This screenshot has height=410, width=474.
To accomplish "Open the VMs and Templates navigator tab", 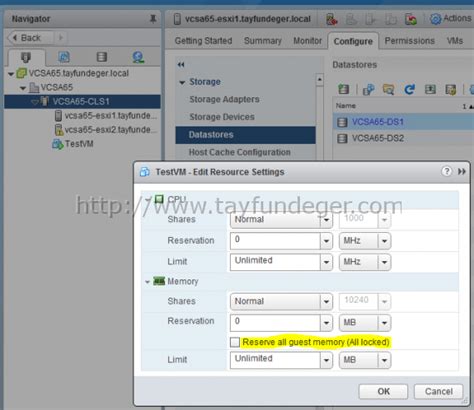I will click(64, 57).
